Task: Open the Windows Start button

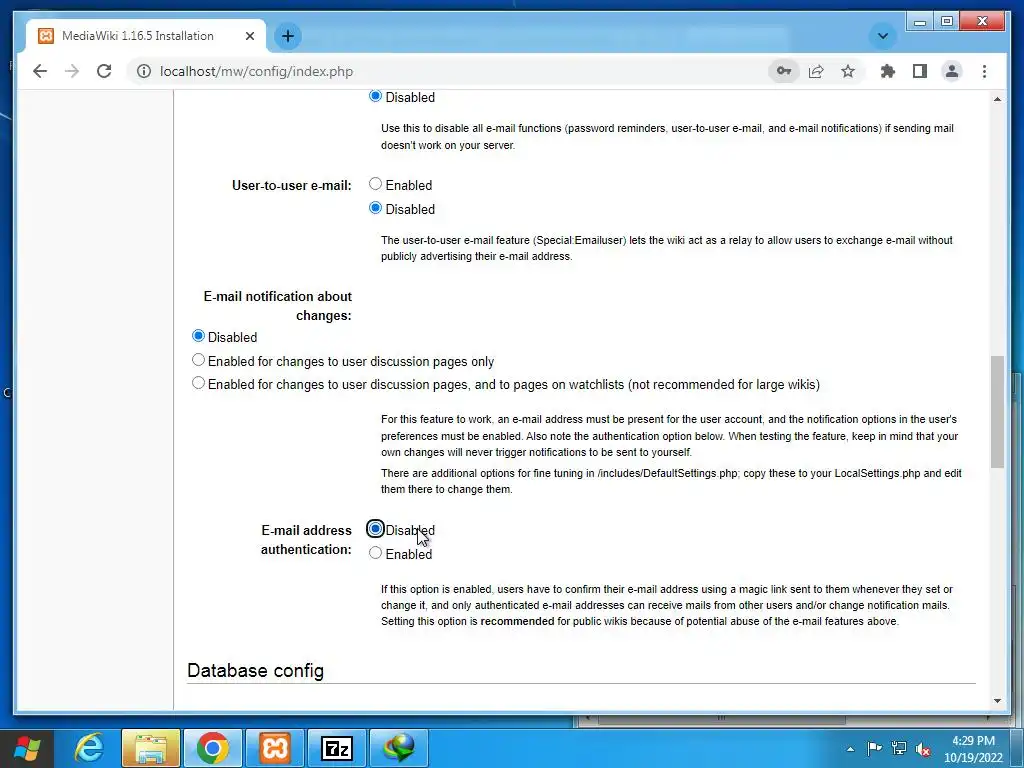Action: point(27,748)
